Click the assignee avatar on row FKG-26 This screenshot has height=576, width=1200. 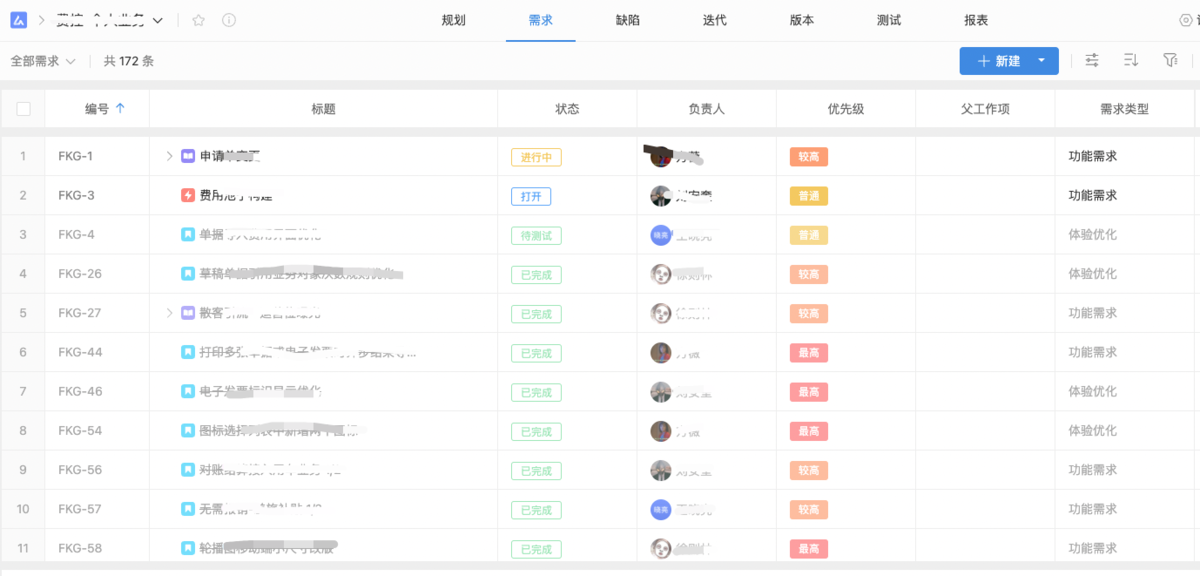click(660, 274)
